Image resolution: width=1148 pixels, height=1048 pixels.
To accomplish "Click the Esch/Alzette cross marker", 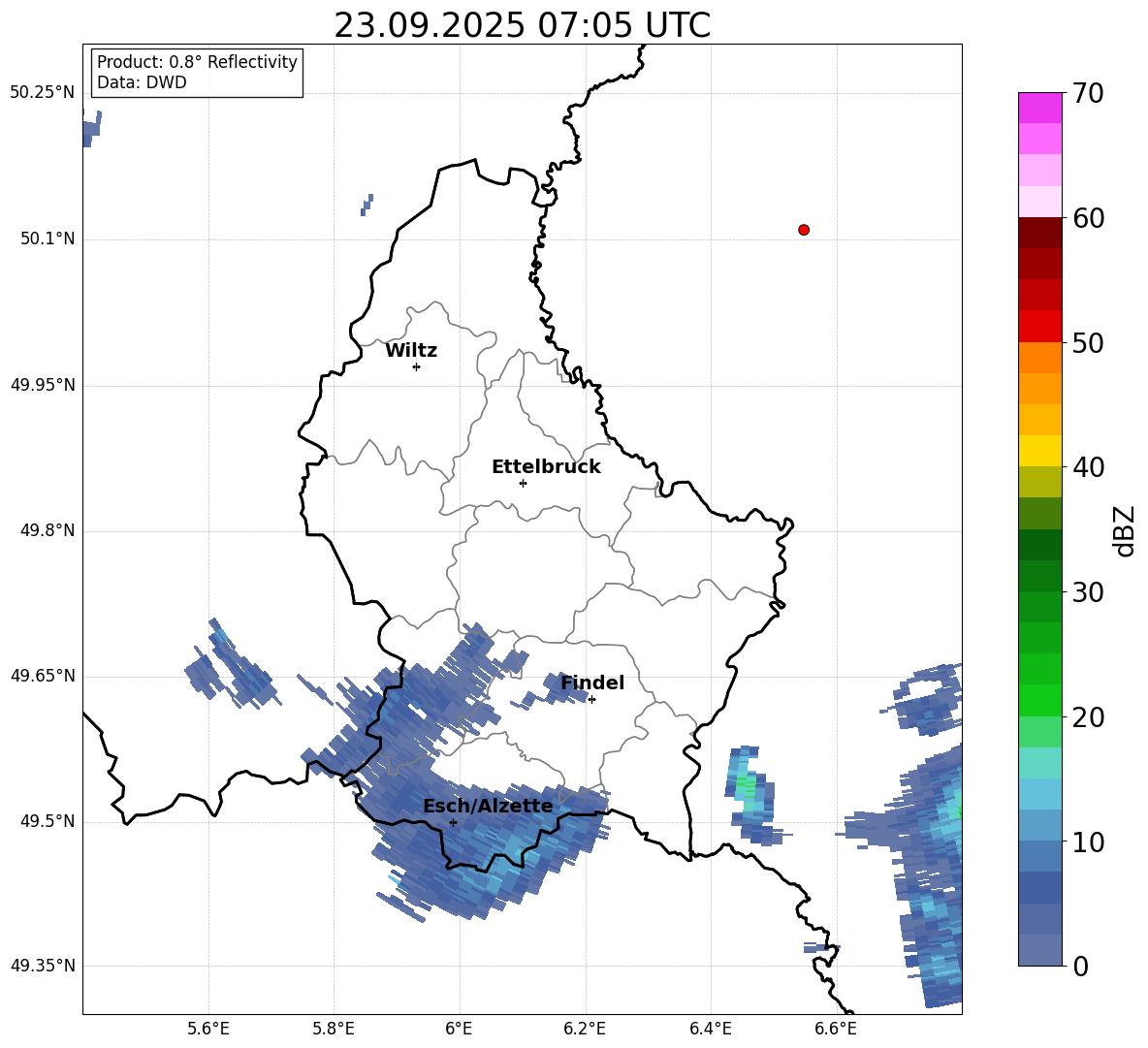I will click(x=453, y=822).
